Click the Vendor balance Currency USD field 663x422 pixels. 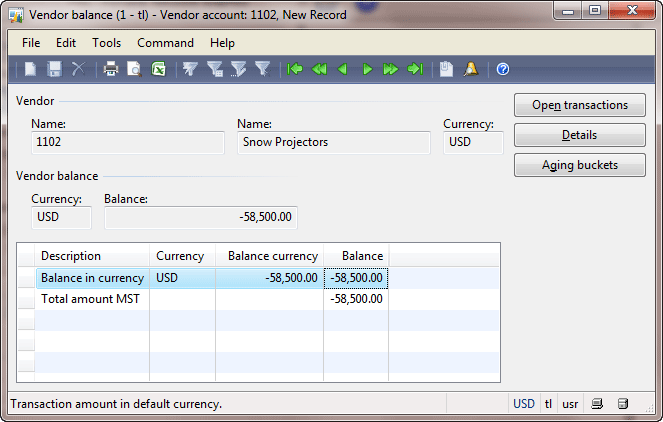(61, 217)
